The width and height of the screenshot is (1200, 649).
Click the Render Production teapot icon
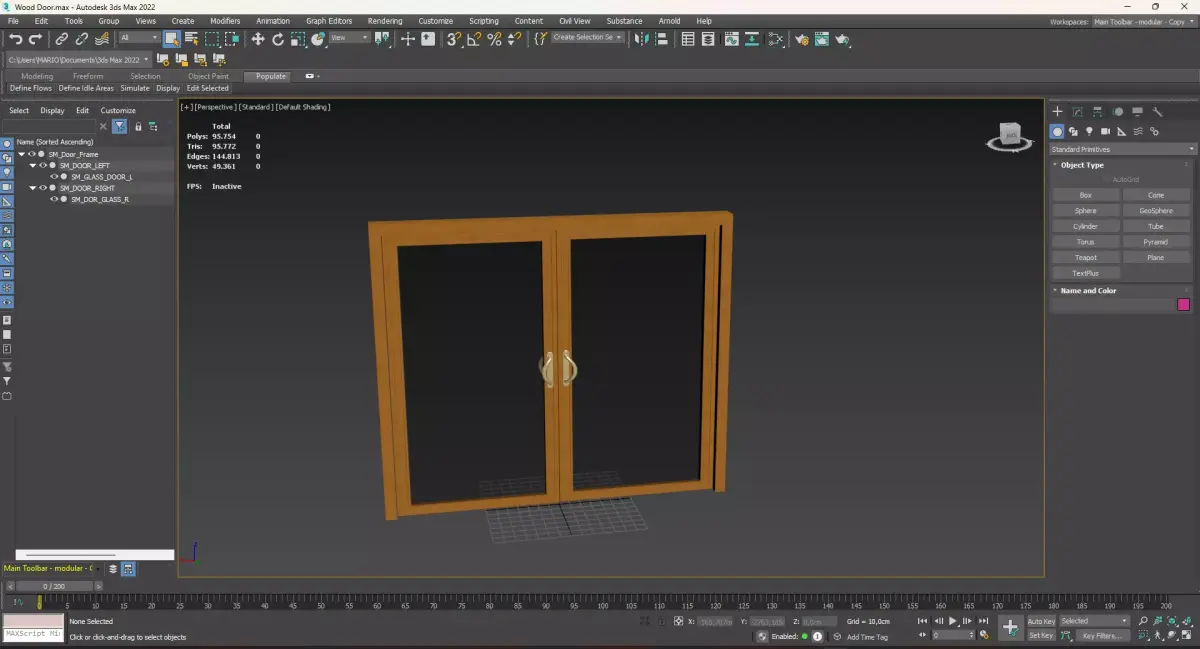coord(842,39)
